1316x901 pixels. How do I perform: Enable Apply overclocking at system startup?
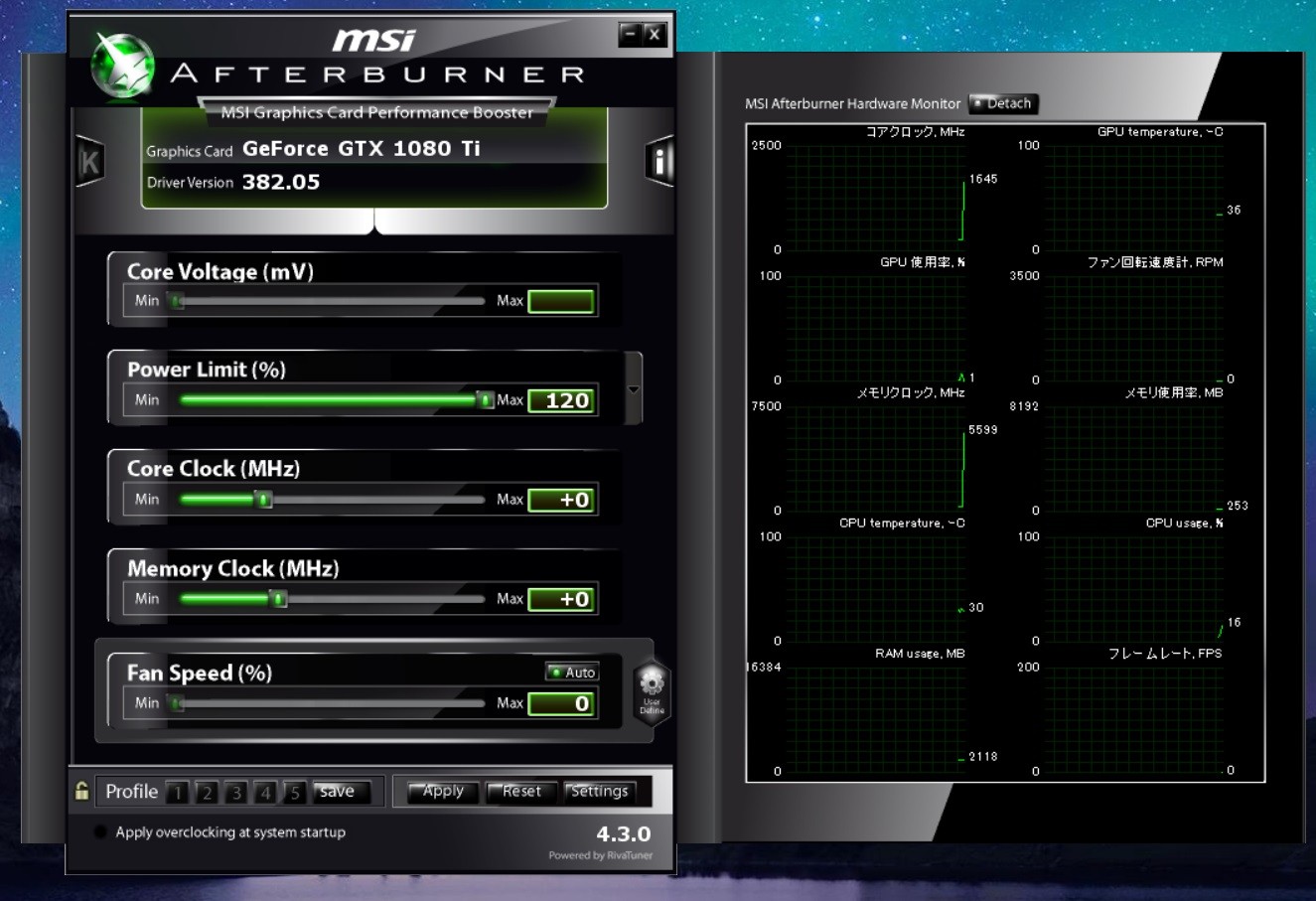(x=100, y=831)
